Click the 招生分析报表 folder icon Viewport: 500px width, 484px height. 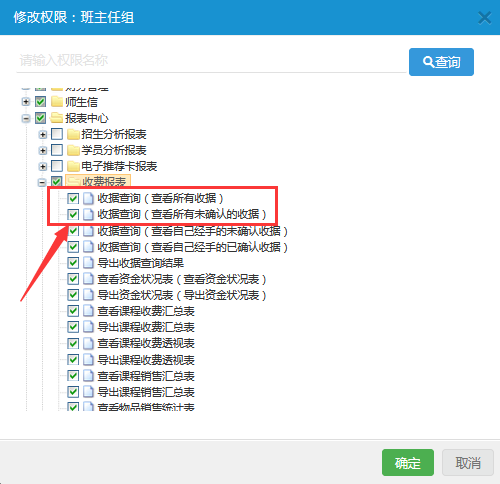point(73,134)
